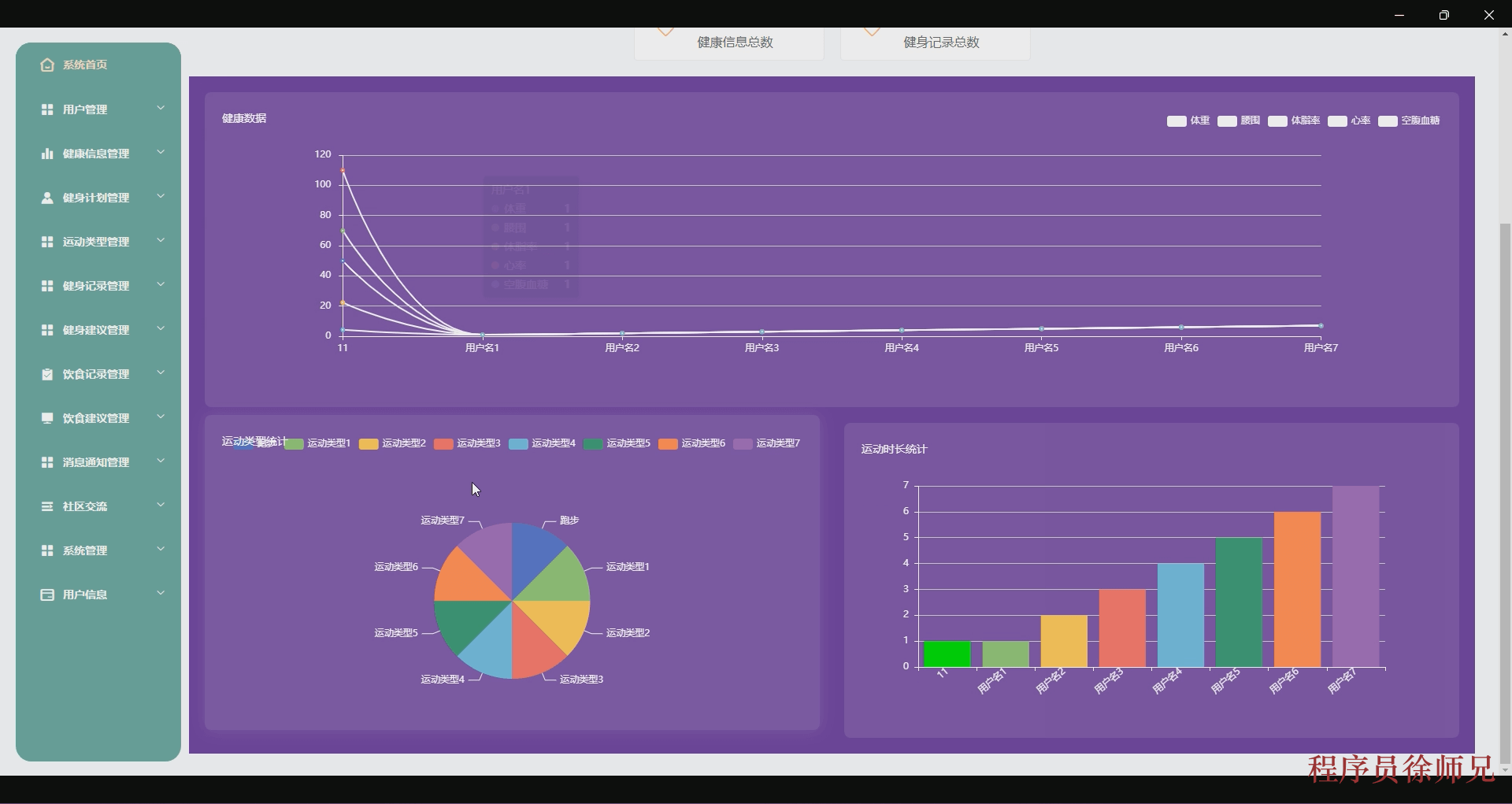Click the 用户名2 axis label on health chart
This screenshot has width=1512, height=804.
click(622, 348)
